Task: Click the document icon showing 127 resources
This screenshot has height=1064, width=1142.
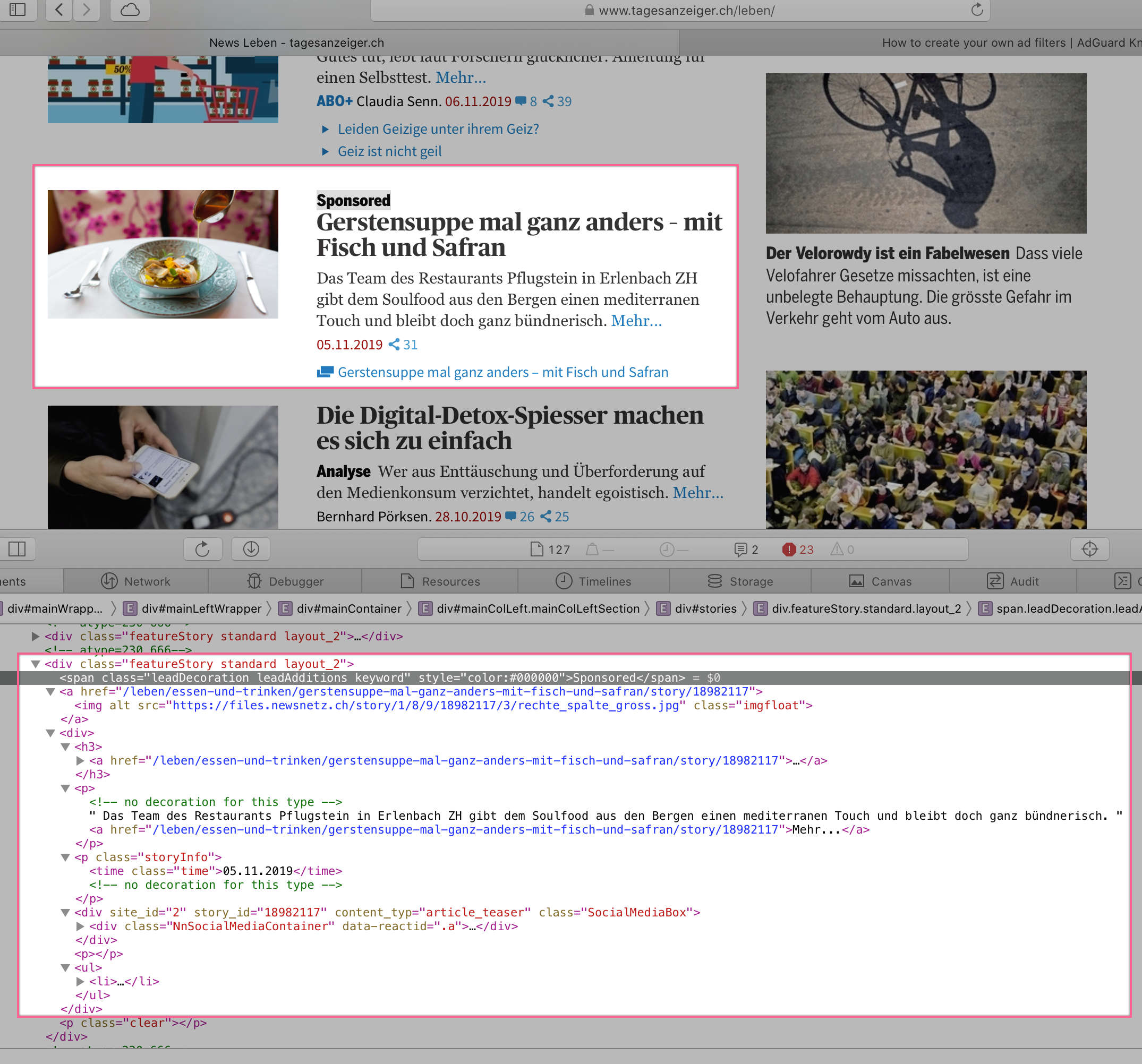Action: click(548, 549)
